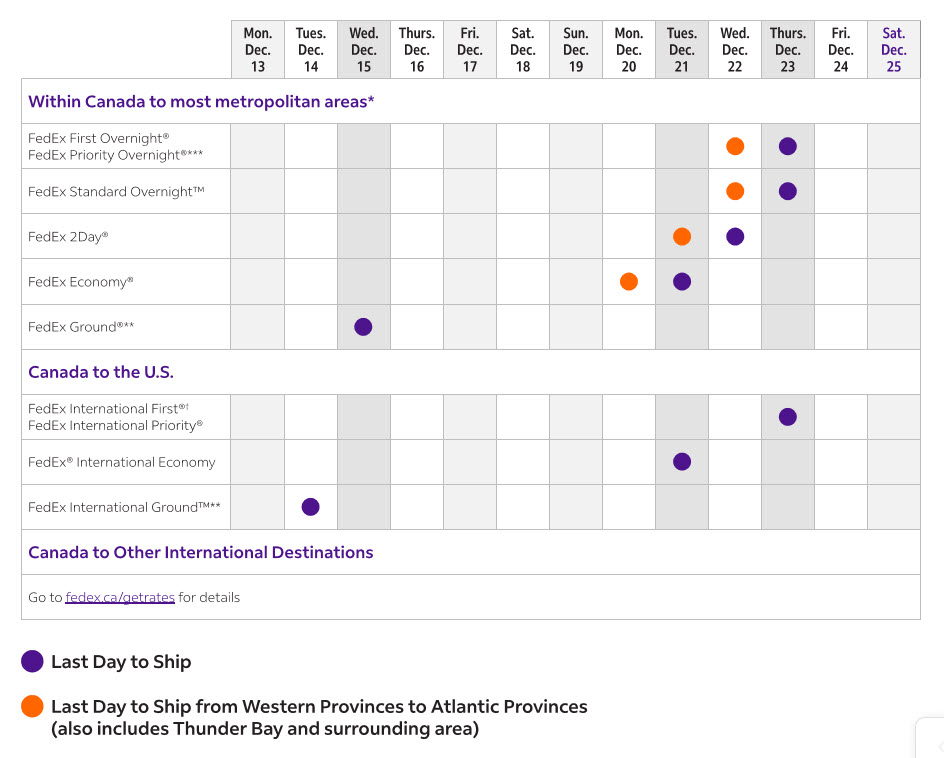
Task: Select the "Thurs. Dec. 16" column header
Action: 417,50
